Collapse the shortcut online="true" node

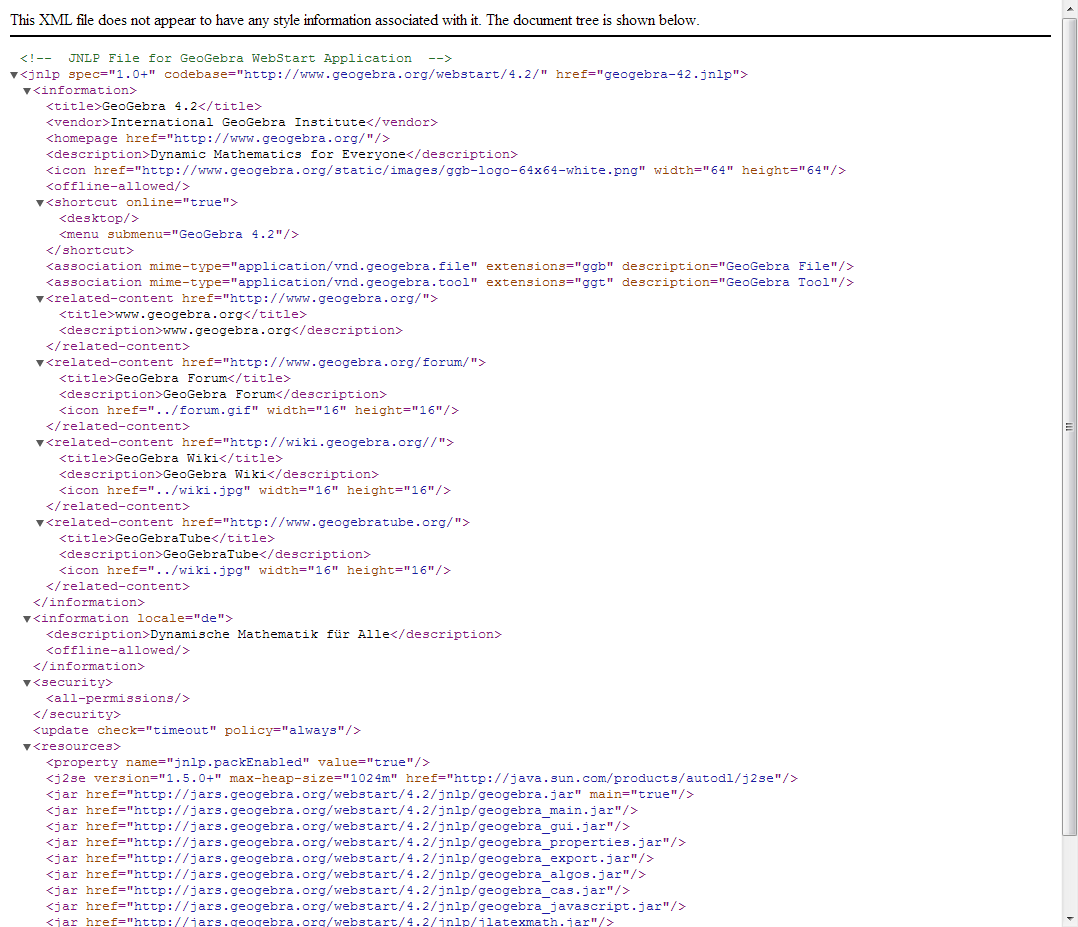coord(40,203)
